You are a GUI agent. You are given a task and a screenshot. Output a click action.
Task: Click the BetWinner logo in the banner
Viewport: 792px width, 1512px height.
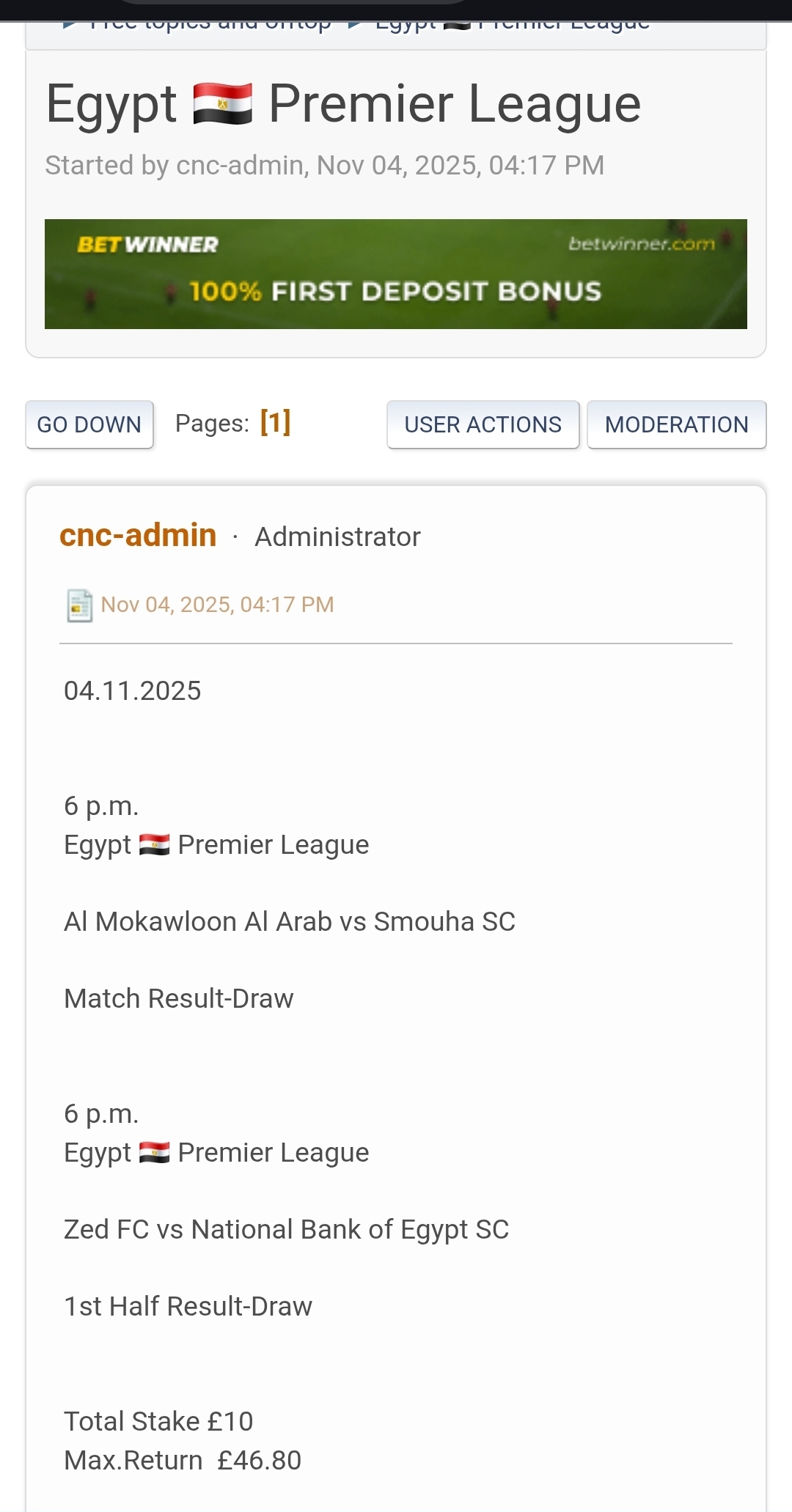pyautogui.click(x=147, y=245)
